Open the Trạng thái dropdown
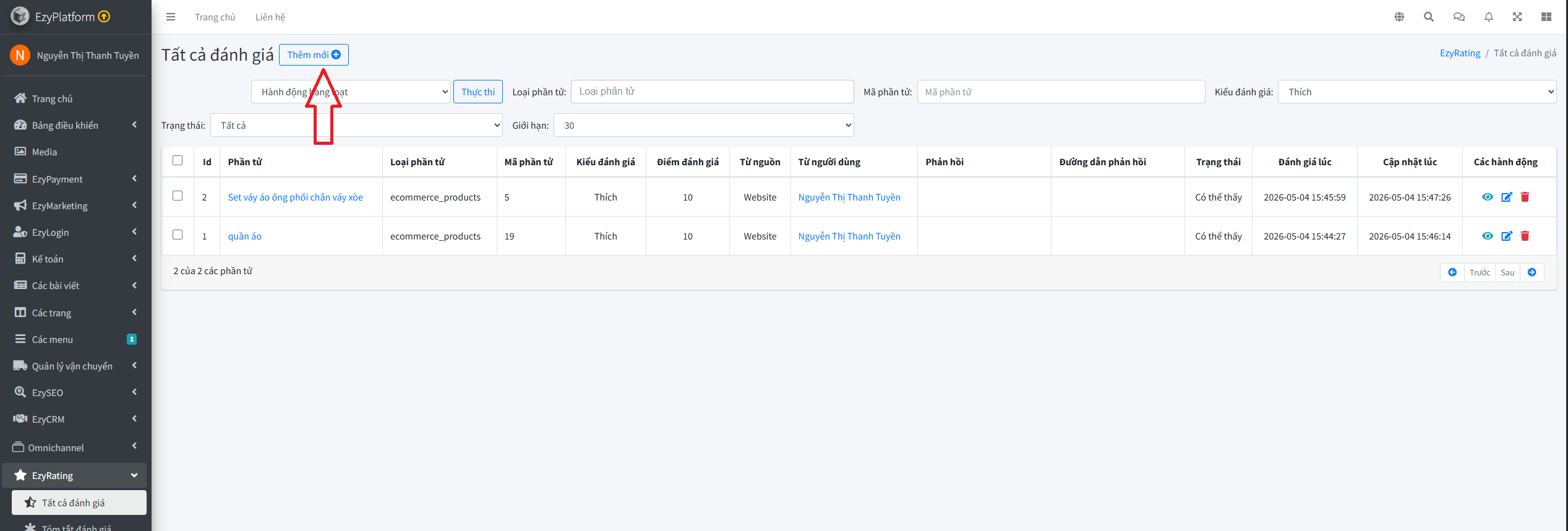 coord(356,125)
